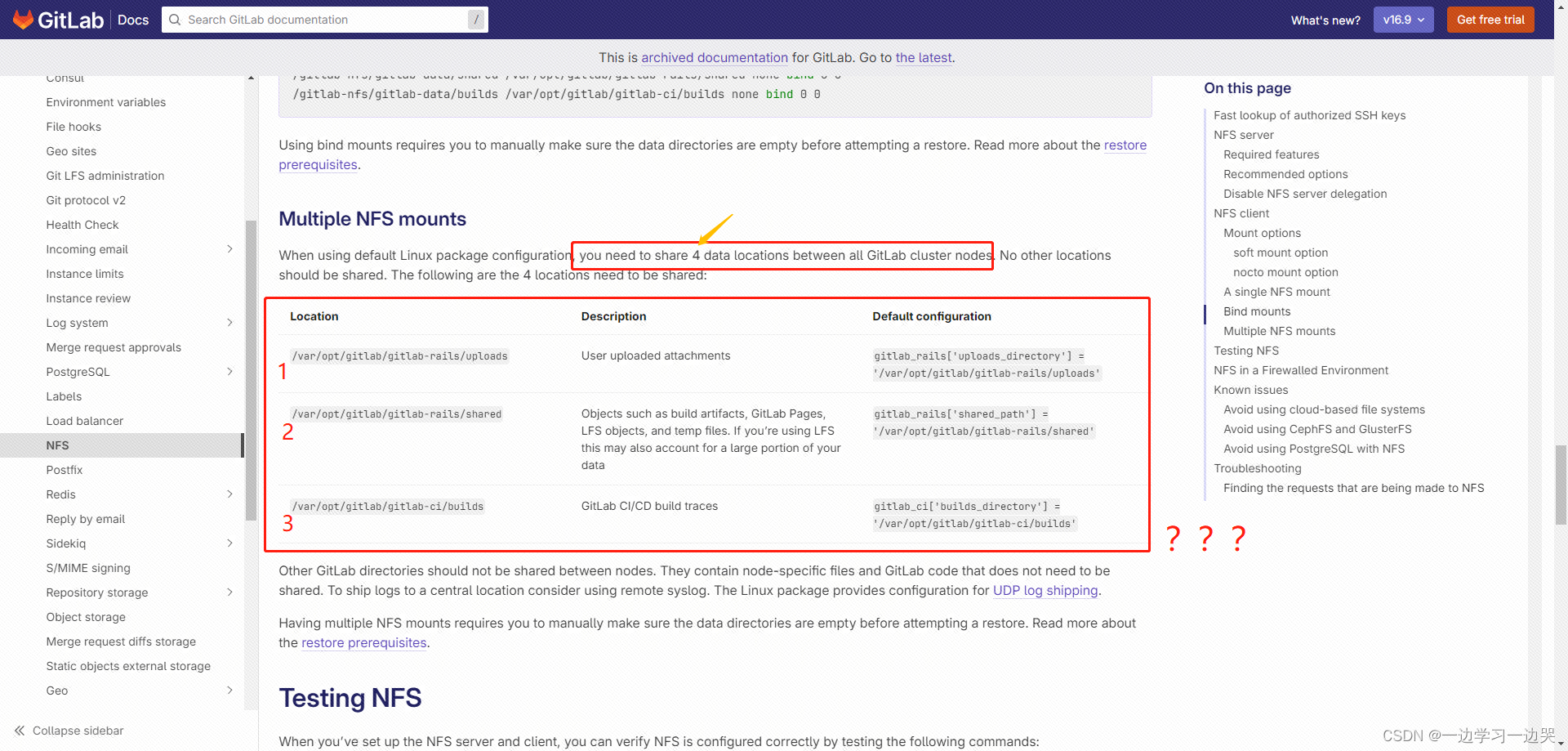Open Git protocol v2 in sidebar
This screenshot has width=1568, height=751.
click(x=86, y=200)
